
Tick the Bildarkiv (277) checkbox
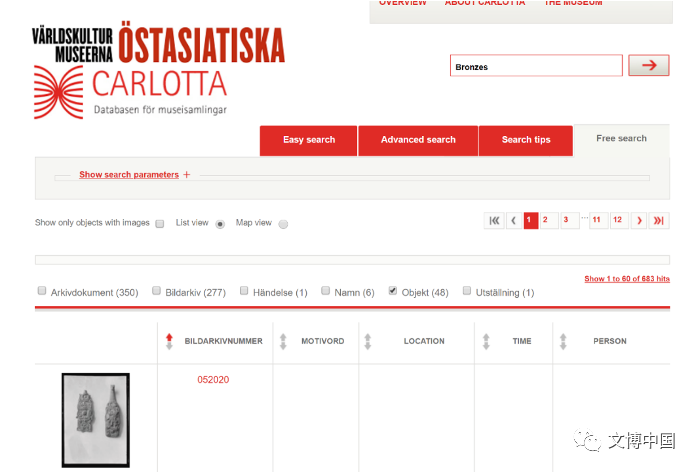[156, 291]
